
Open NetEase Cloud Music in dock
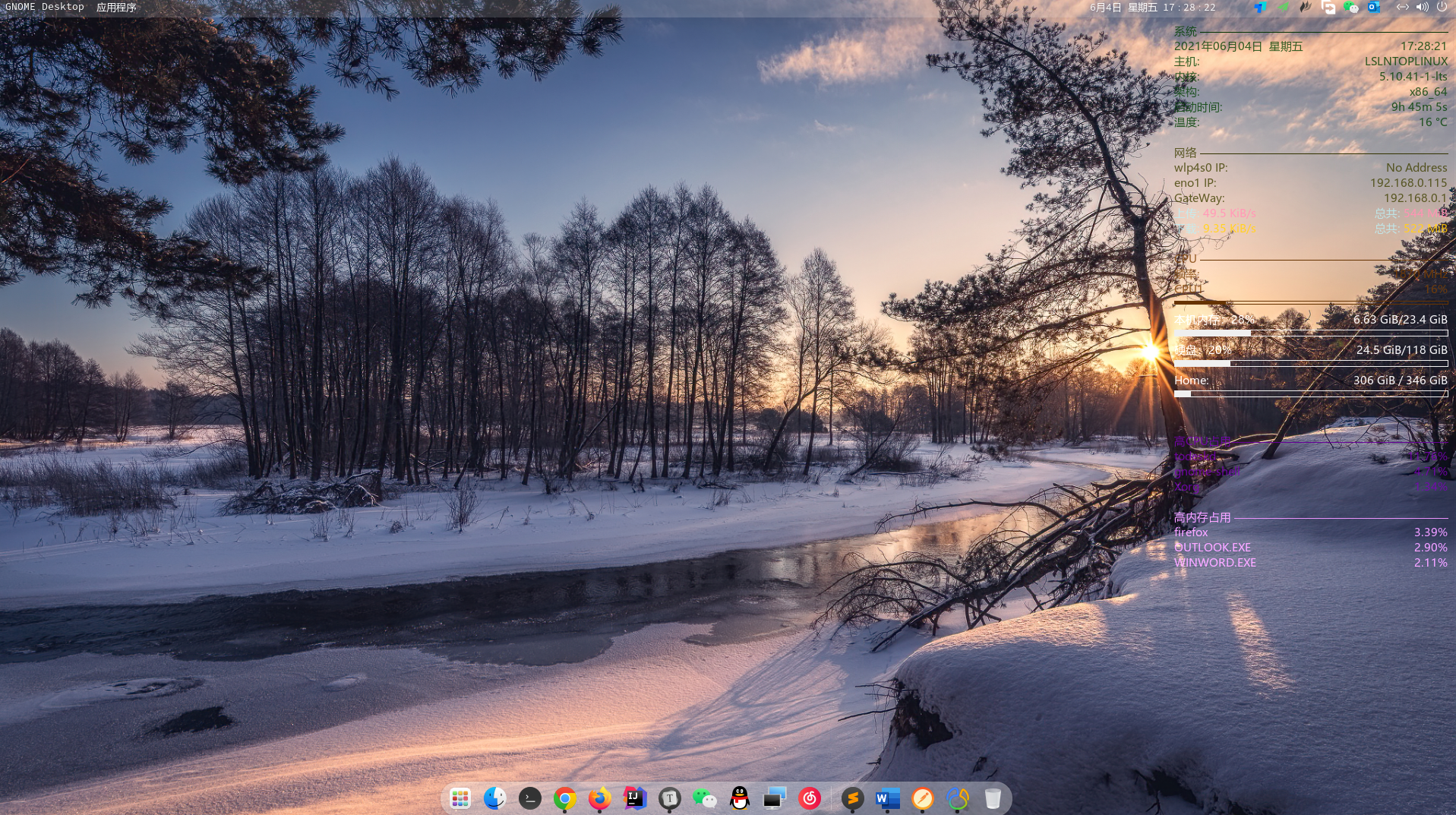tap(810, 798)
